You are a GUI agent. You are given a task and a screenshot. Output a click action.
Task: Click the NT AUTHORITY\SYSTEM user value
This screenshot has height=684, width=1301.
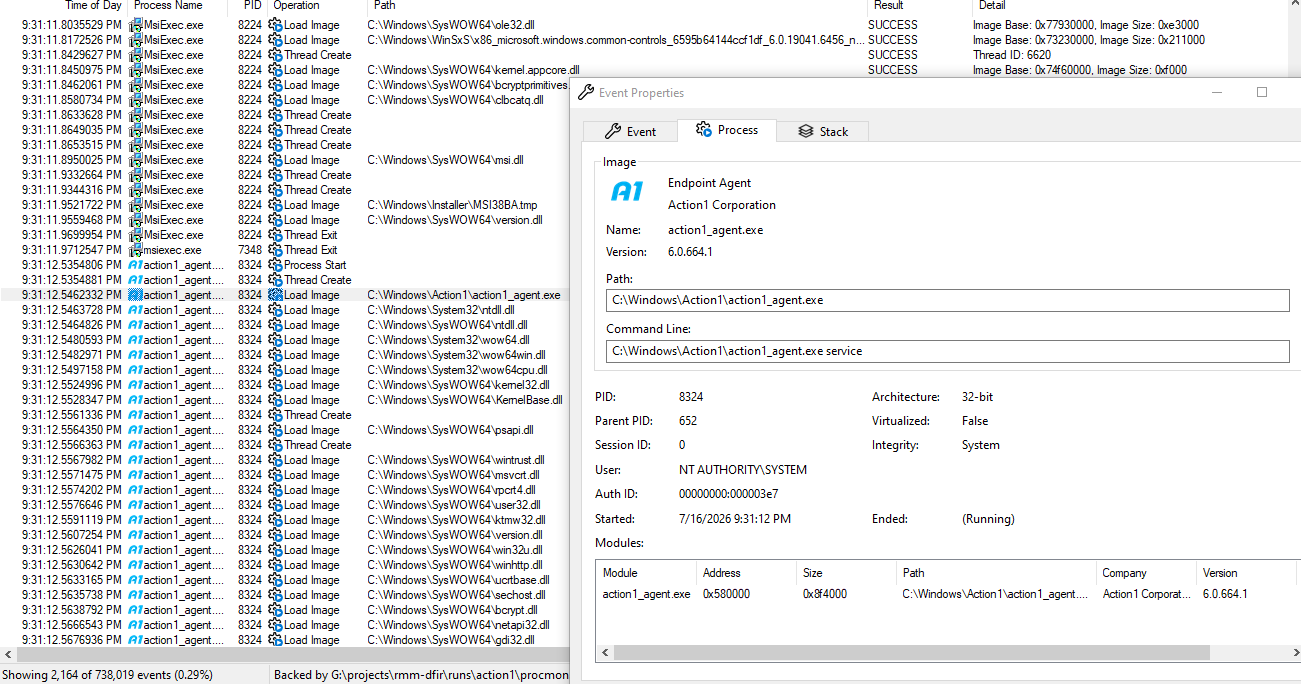(743, 469)
